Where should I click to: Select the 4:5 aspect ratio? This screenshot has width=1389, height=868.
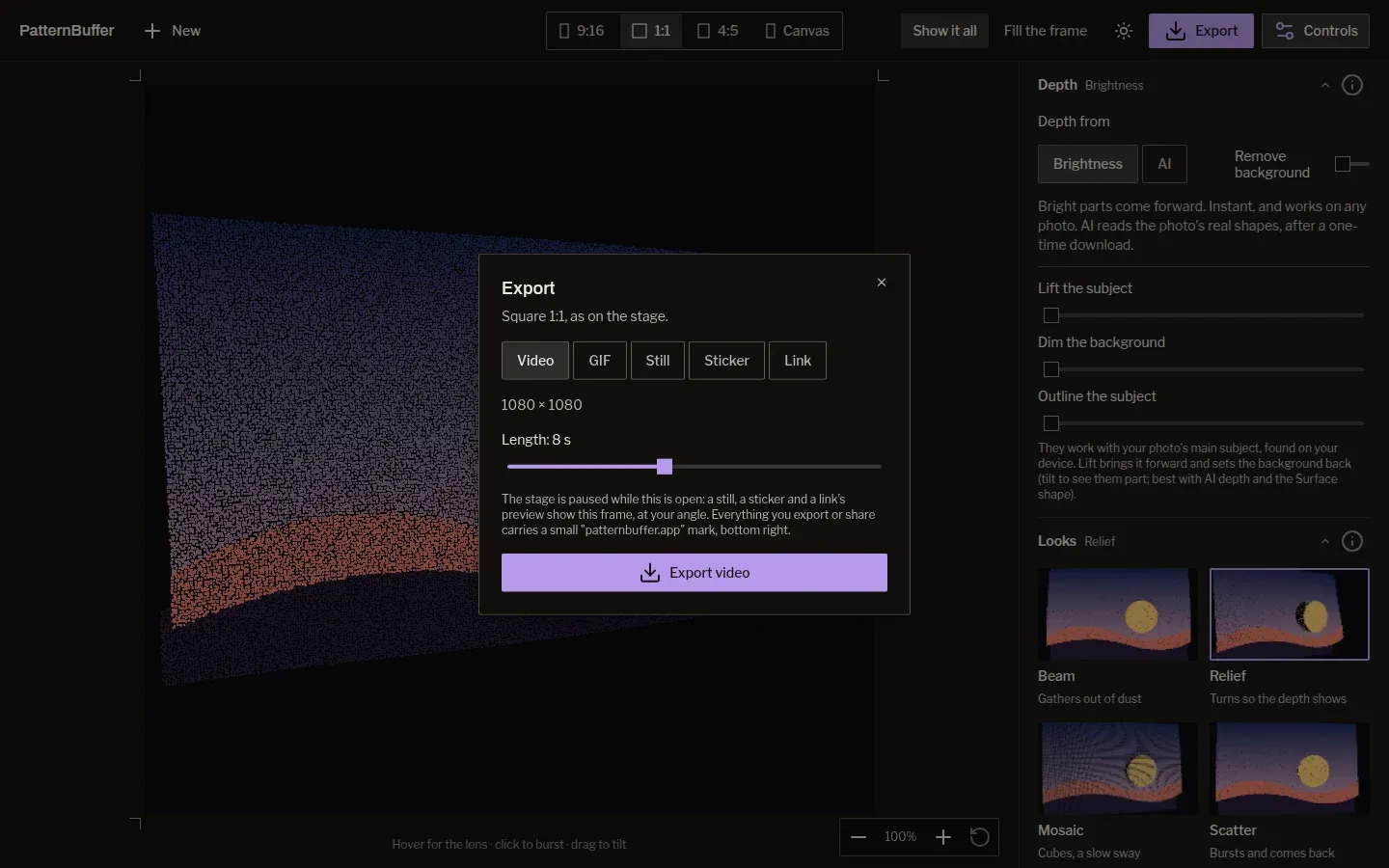click(717, 31)
